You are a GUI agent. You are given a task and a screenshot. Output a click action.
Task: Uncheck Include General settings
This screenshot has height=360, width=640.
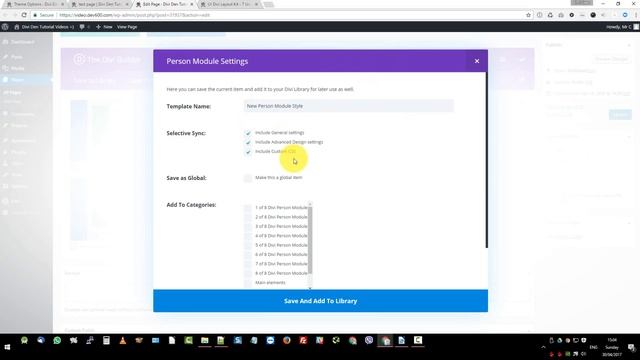click(248, 133)
